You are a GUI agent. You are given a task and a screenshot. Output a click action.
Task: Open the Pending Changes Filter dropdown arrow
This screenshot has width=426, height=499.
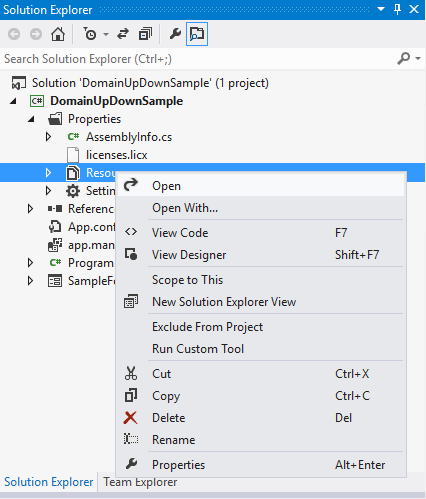(106, 34)
